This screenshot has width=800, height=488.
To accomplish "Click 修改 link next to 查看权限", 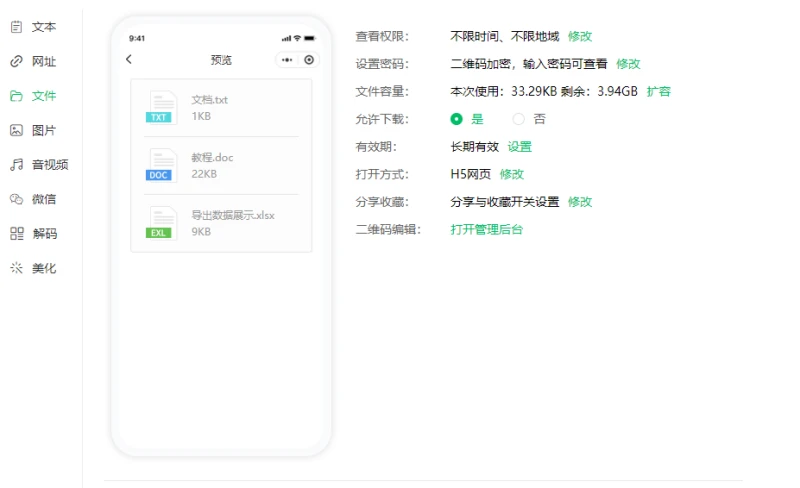I will (580, 36).
